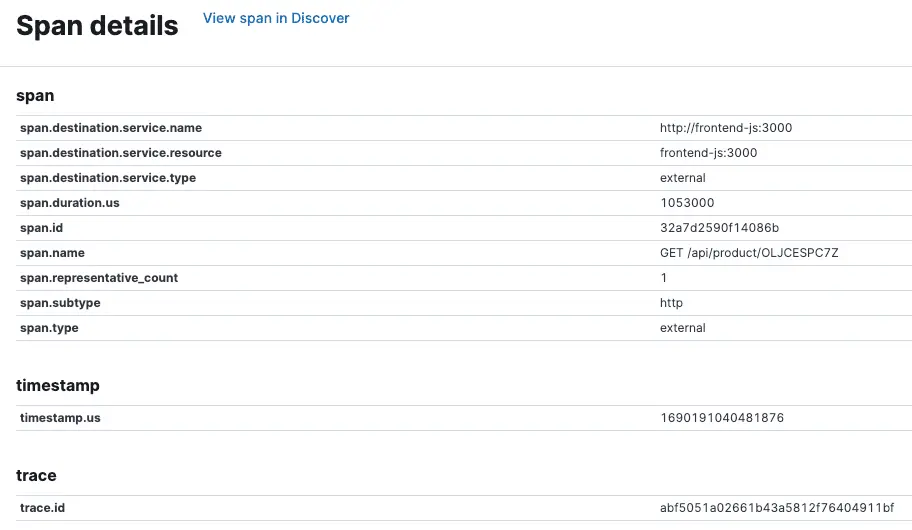This screenshot has width=912, height=530.
Task: Click the span.duration.us field label
Action: pyautogui.click(x=69, y=203)
